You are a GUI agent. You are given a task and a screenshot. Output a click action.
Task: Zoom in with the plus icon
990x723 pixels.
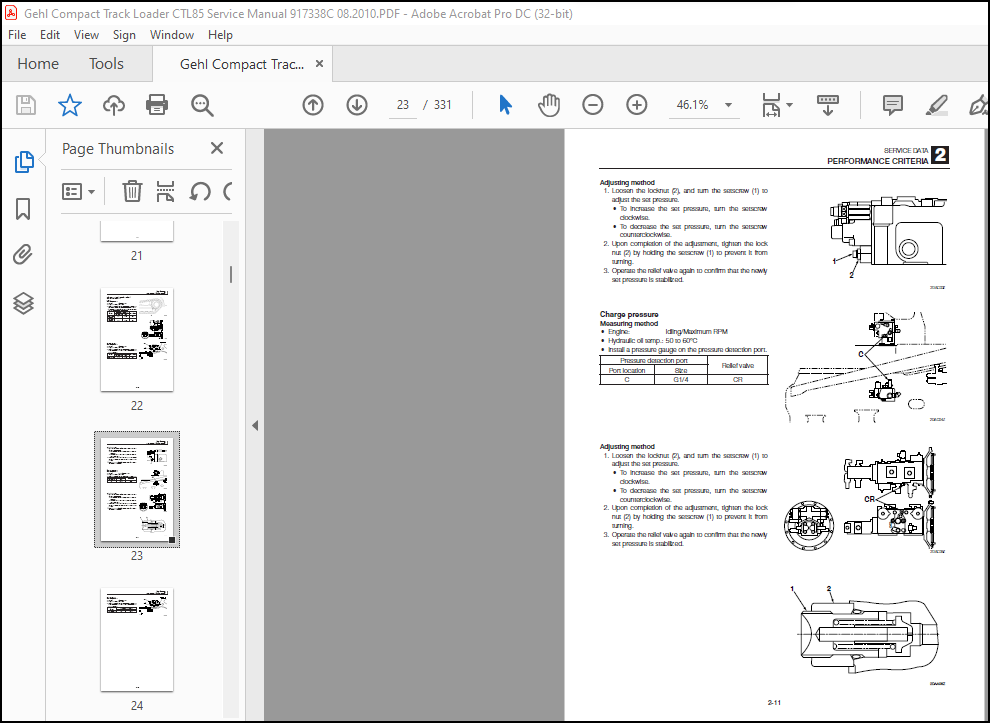(636, 105)
